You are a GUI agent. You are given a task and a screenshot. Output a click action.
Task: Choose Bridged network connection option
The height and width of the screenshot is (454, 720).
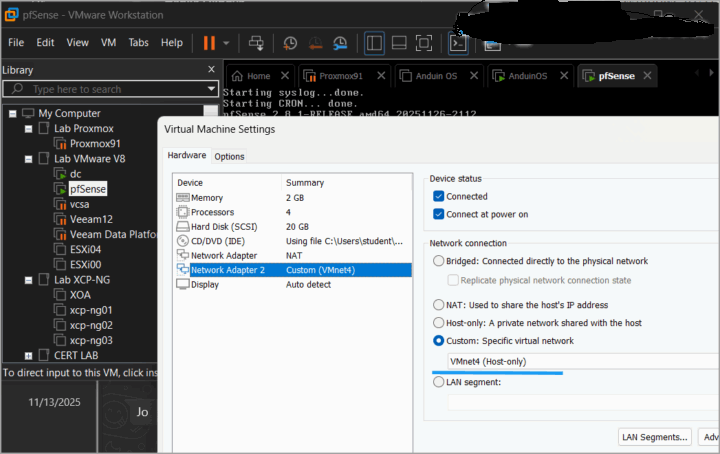(x=439, y=261)
